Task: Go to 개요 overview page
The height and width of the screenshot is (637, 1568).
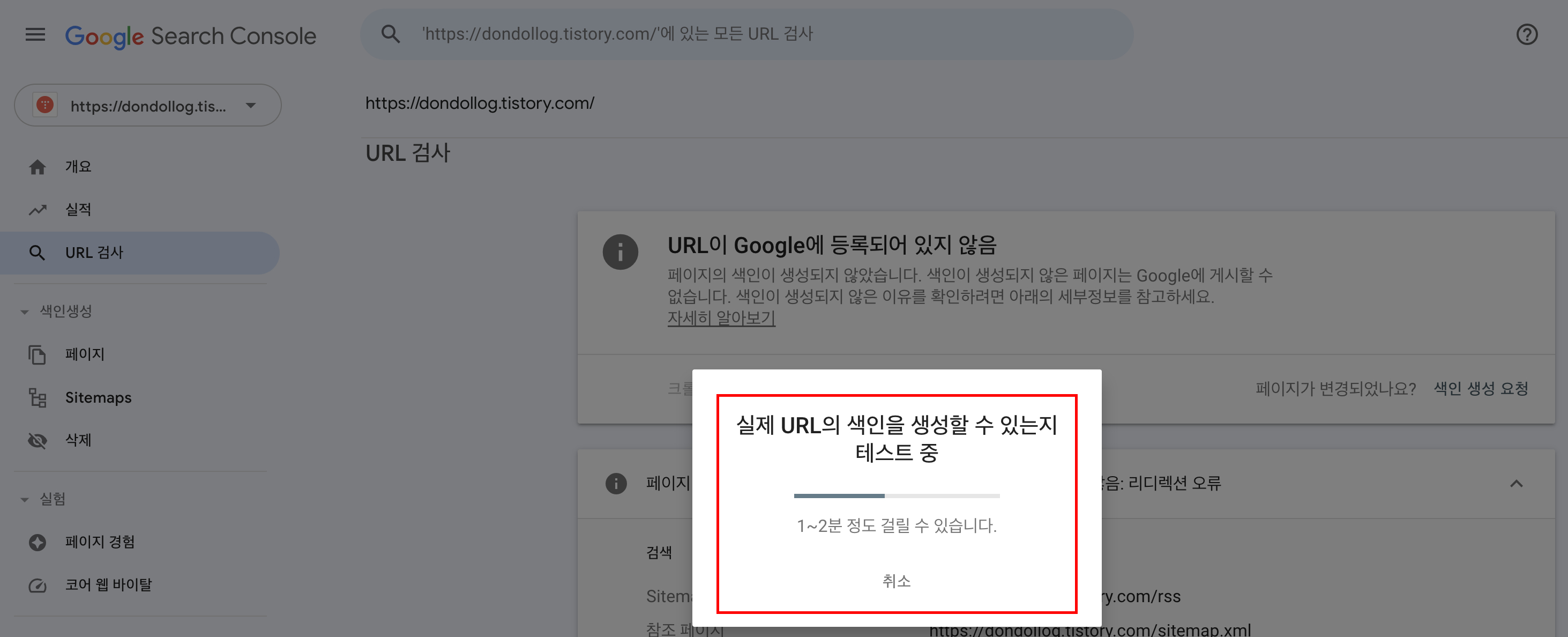Action: [x=139, y=167]
